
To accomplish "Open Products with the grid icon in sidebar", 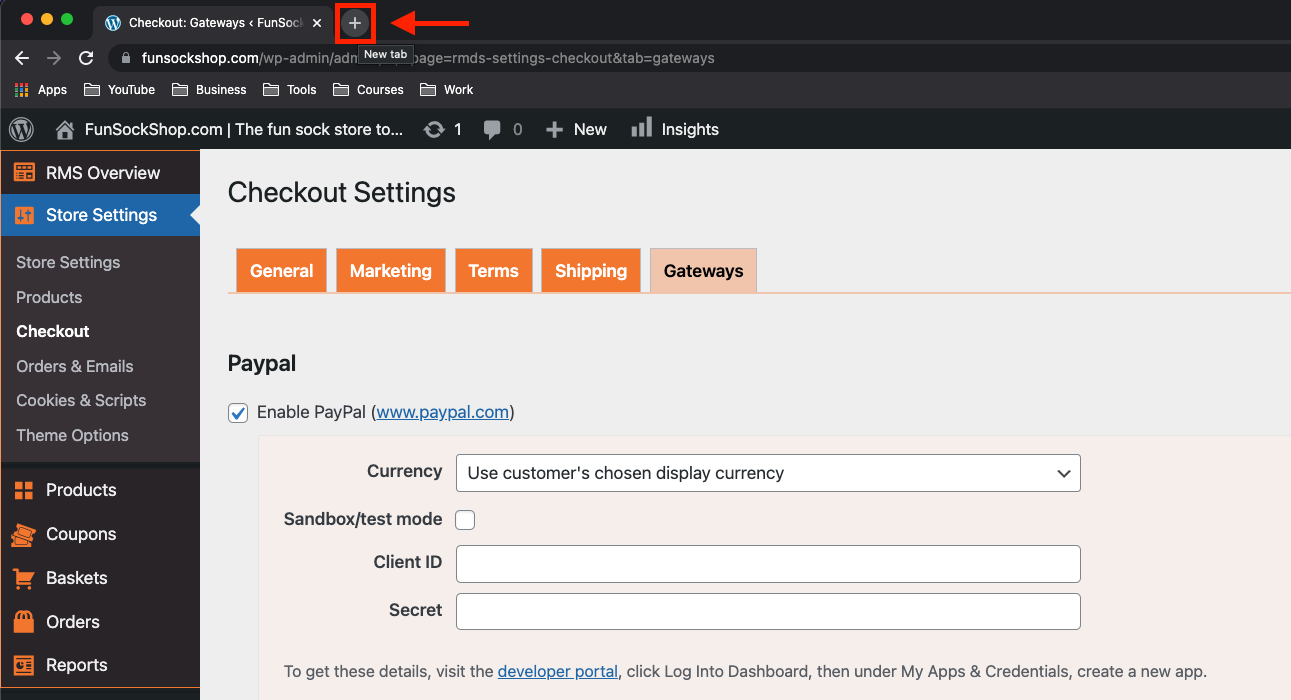I will click(x=100, y=490).
